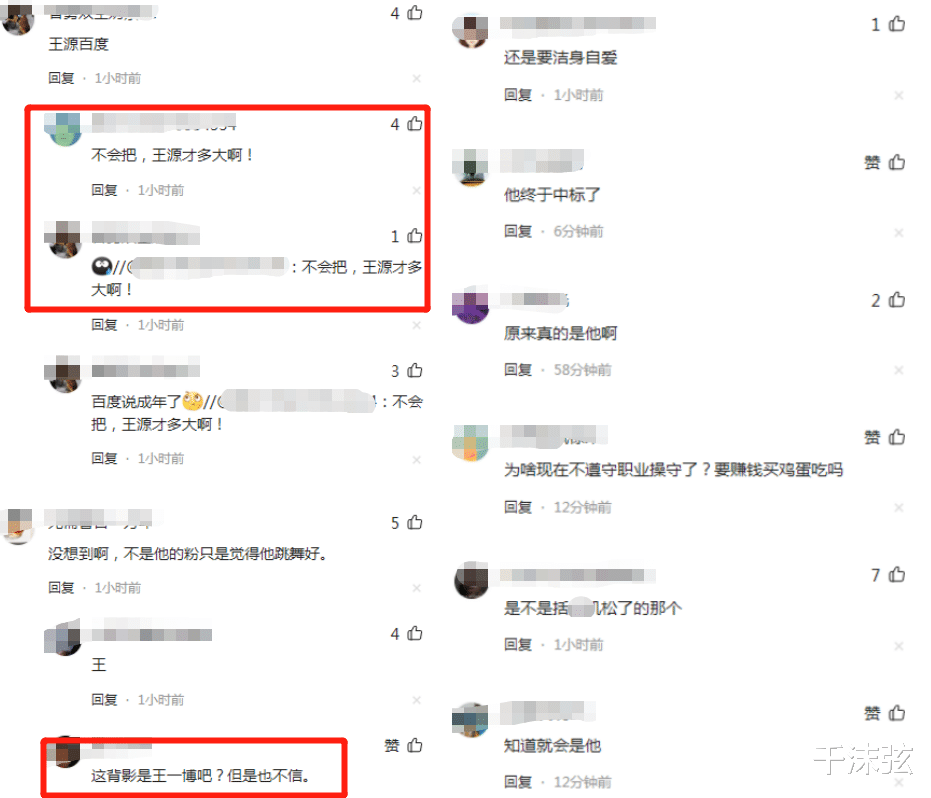
Task: Like the comment '原来真的是他啊'
Action: [x=897, y=300]
